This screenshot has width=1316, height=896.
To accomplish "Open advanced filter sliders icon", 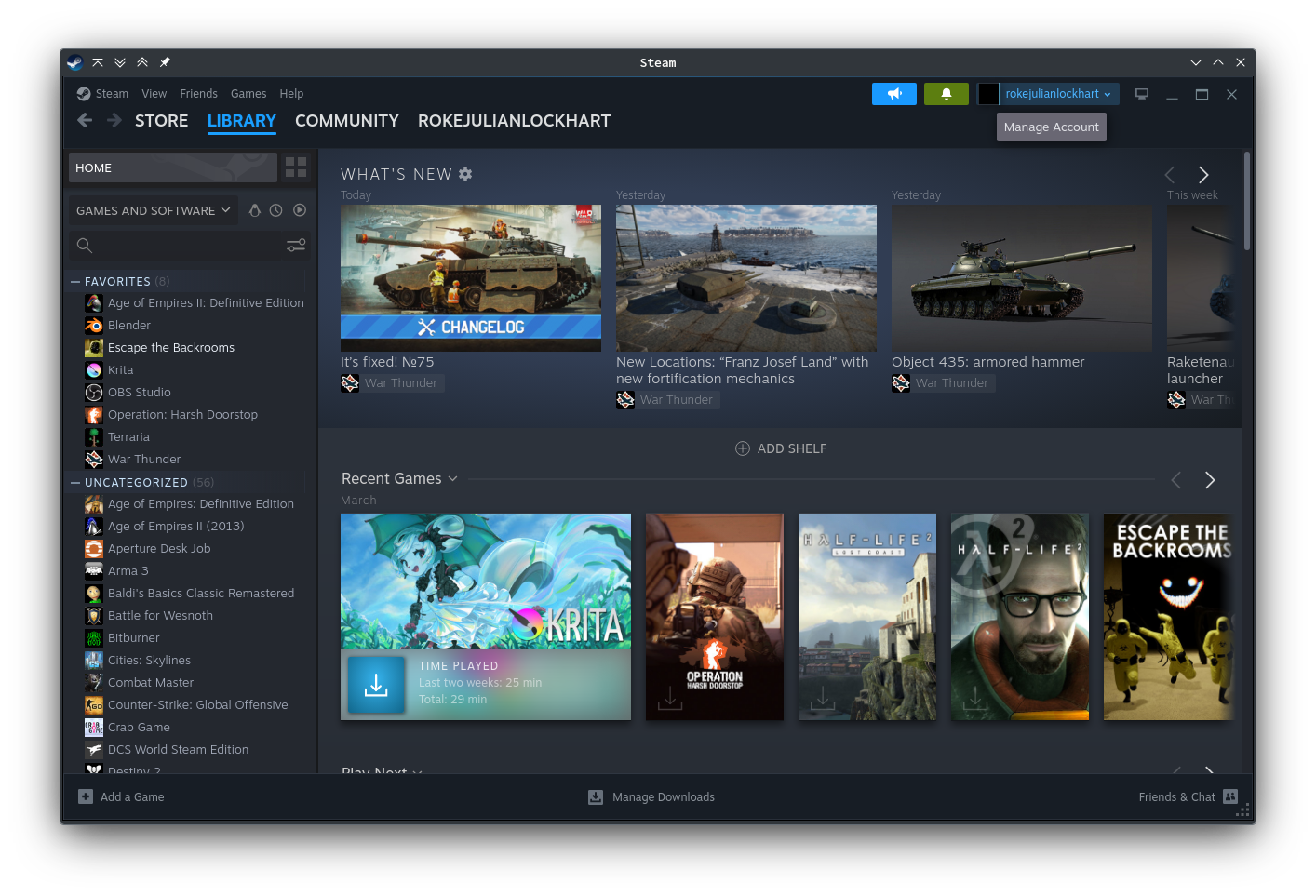I will pyautogui.click(x=296, y=246).
